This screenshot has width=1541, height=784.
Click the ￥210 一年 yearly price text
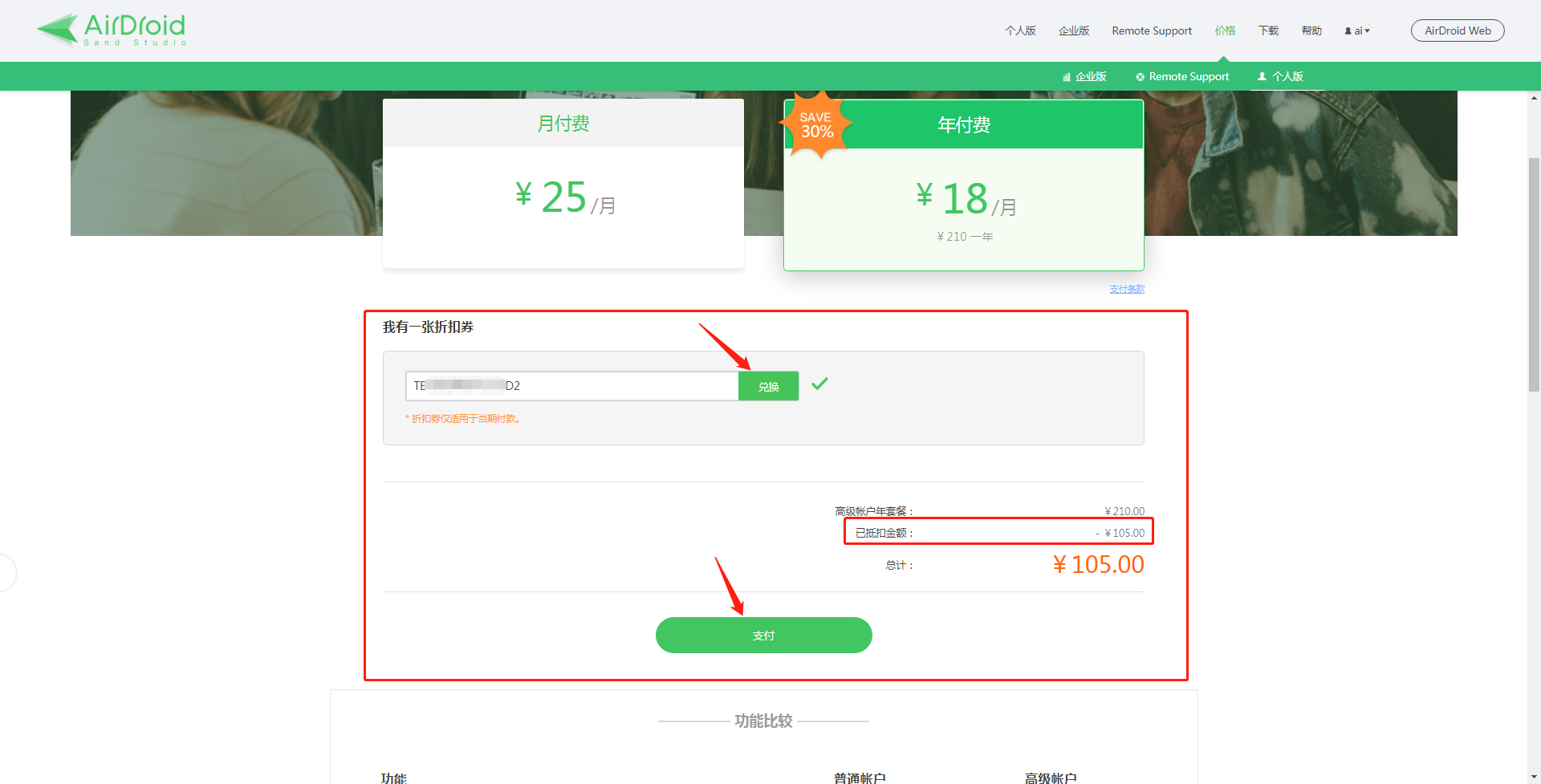(965, 237)
